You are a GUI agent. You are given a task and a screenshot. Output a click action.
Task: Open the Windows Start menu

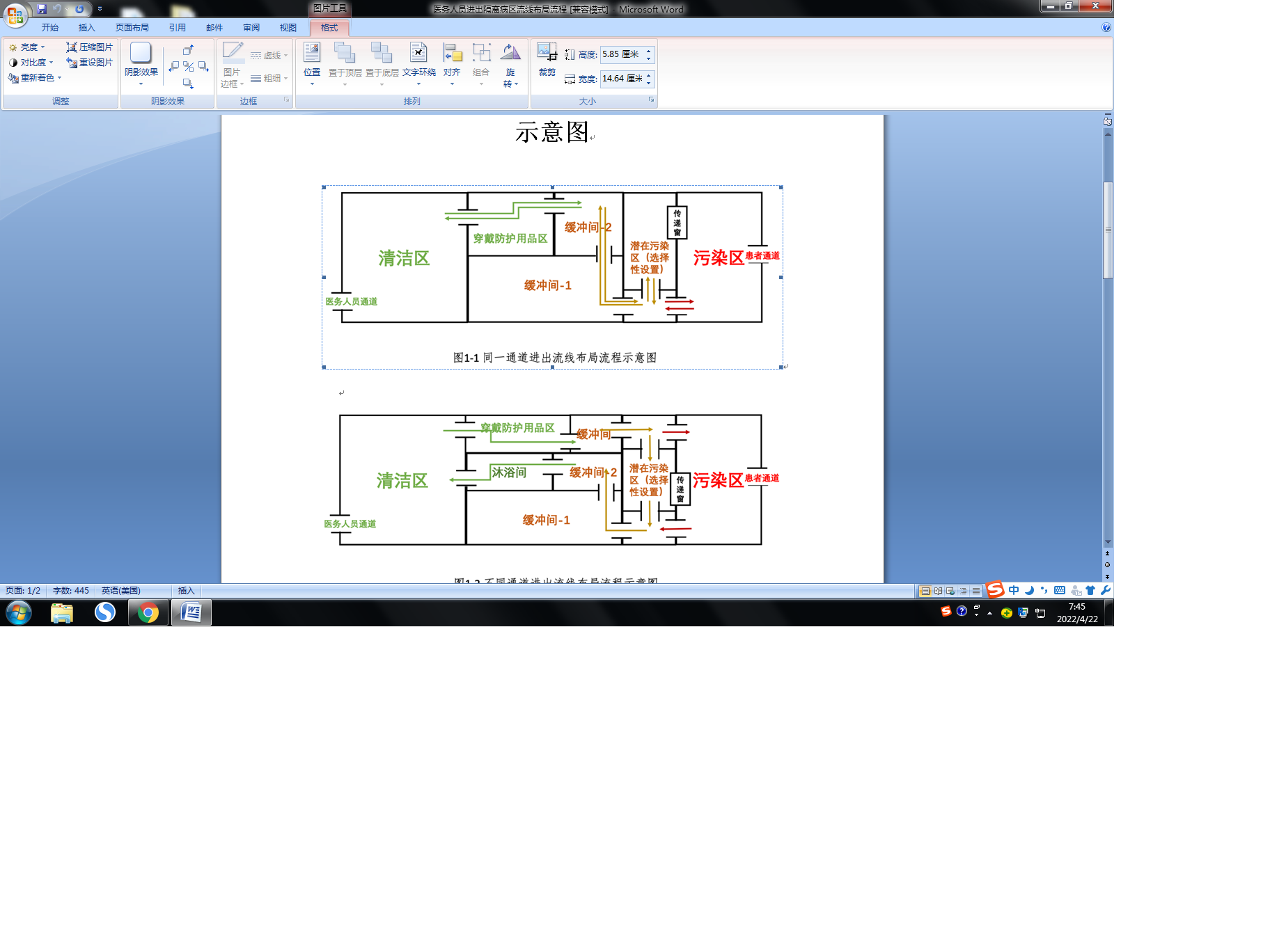19,613
